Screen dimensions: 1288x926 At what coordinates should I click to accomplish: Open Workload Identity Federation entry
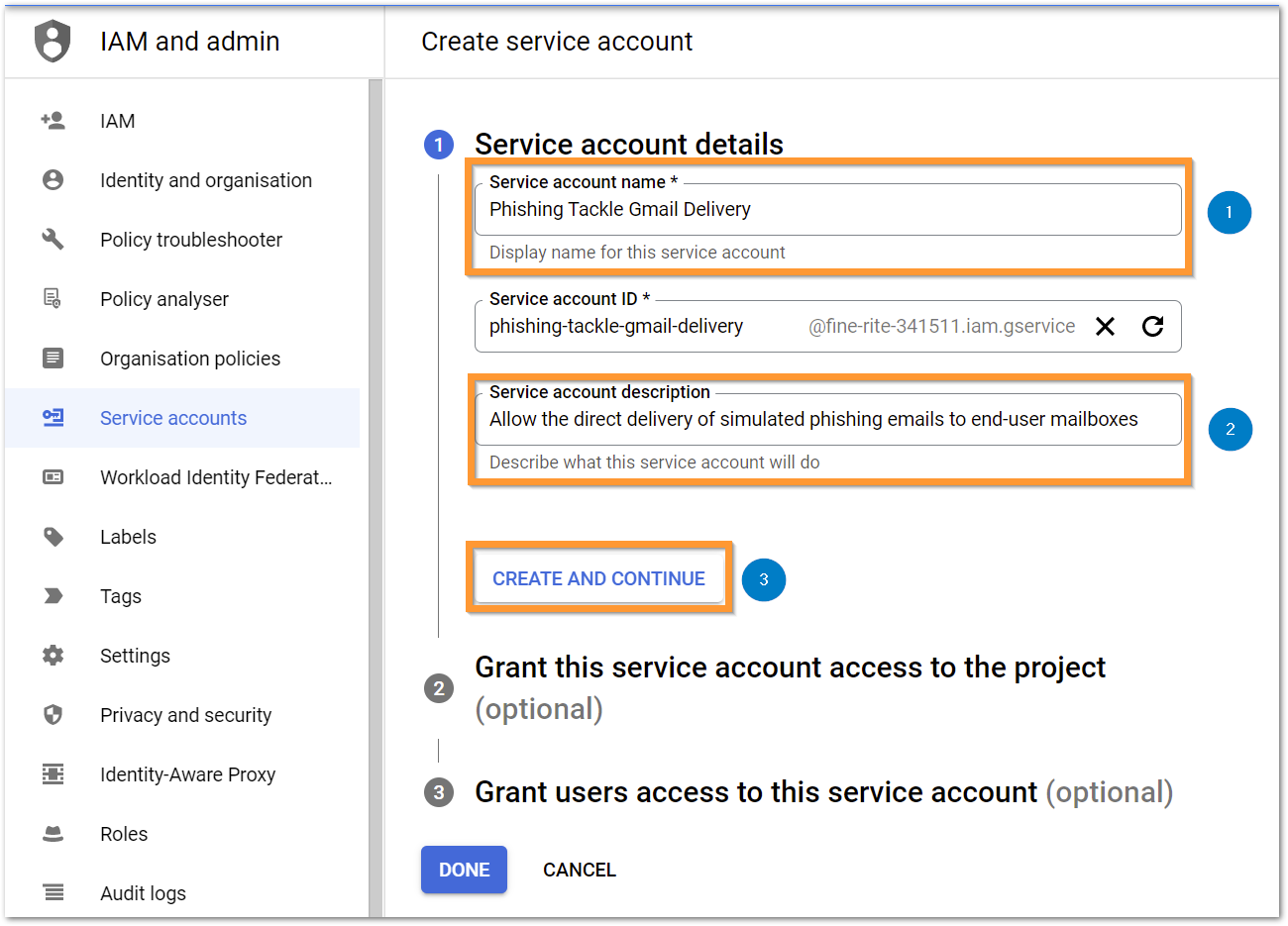point(182,477)
